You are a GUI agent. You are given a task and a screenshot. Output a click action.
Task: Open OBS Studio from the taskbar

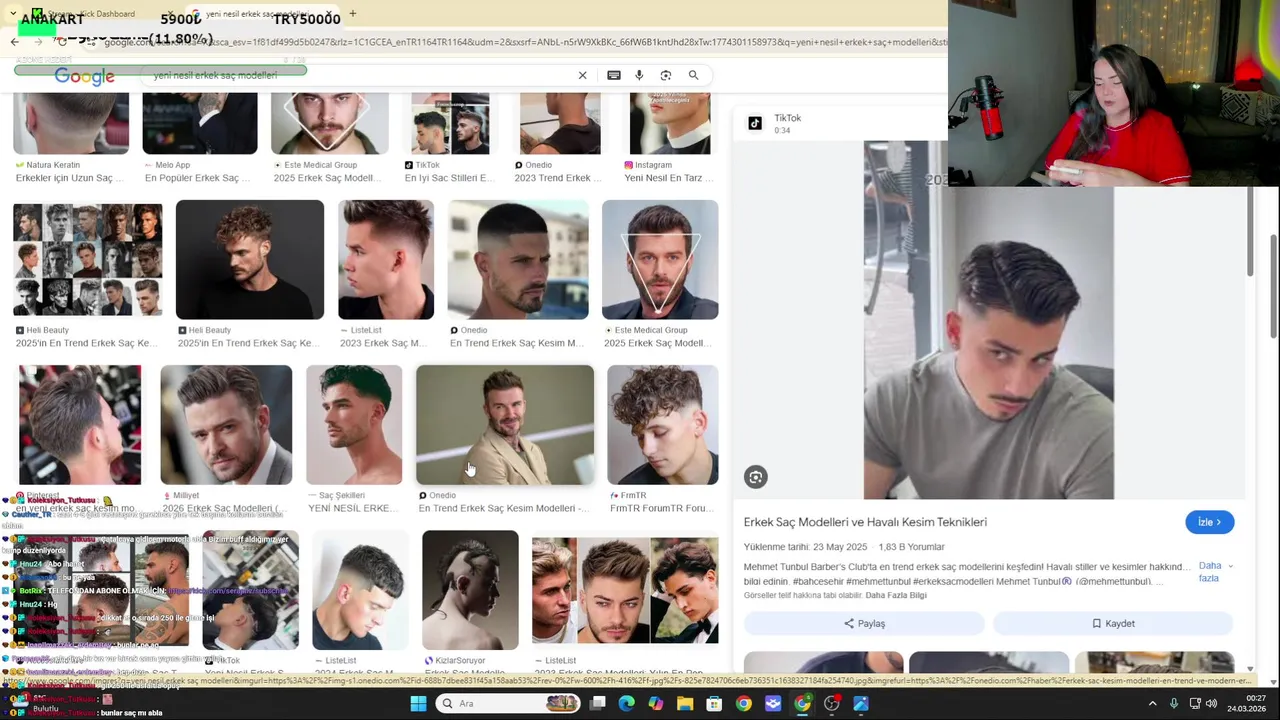831,703
